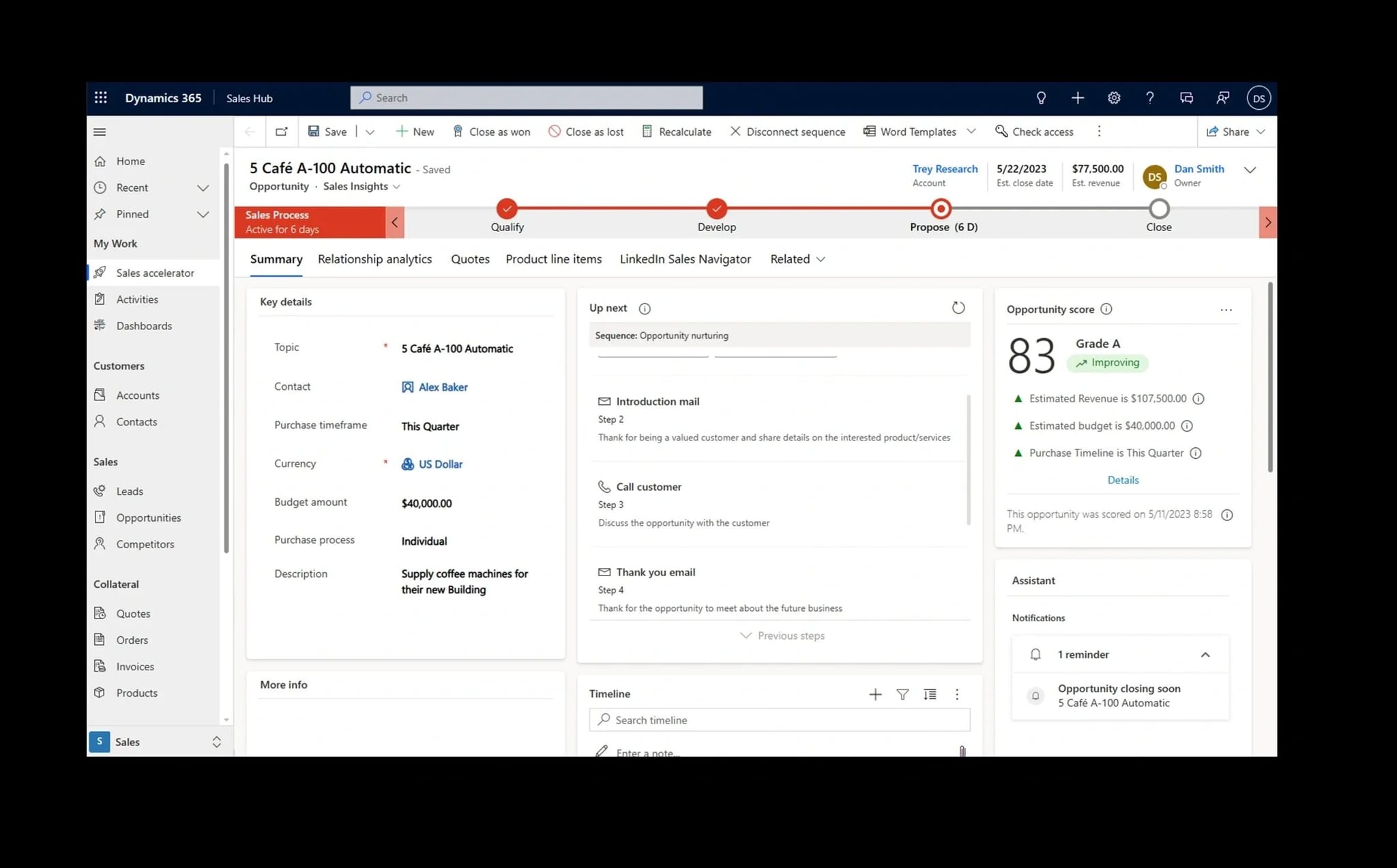Filter the Timeline records
The image size is (1397, 868).
click(x=902, y=694)
